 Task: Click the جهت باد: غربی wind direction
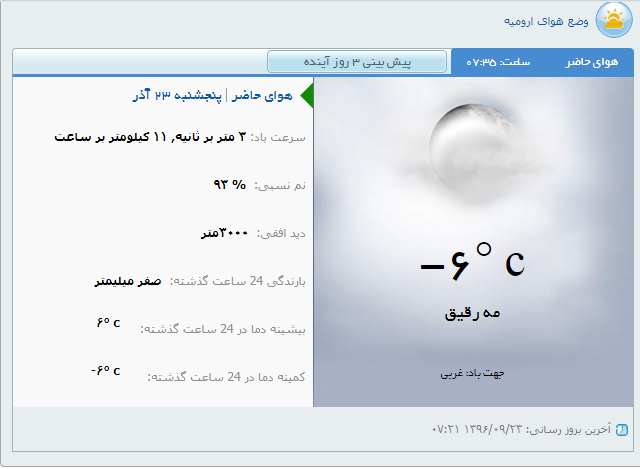pyautogui.click(x=472, y=373)
